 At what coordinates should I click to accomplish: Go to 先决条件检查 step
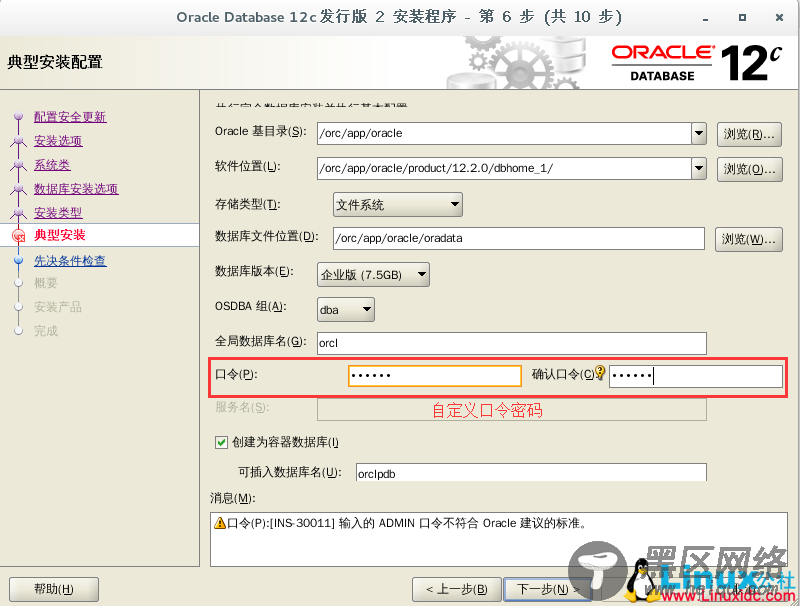pos(70,261)
